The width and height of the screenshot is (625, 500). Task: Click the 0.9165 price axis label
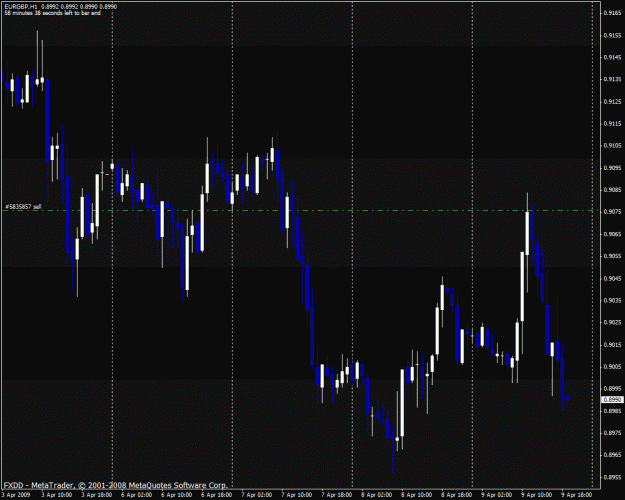click(612, 13)
